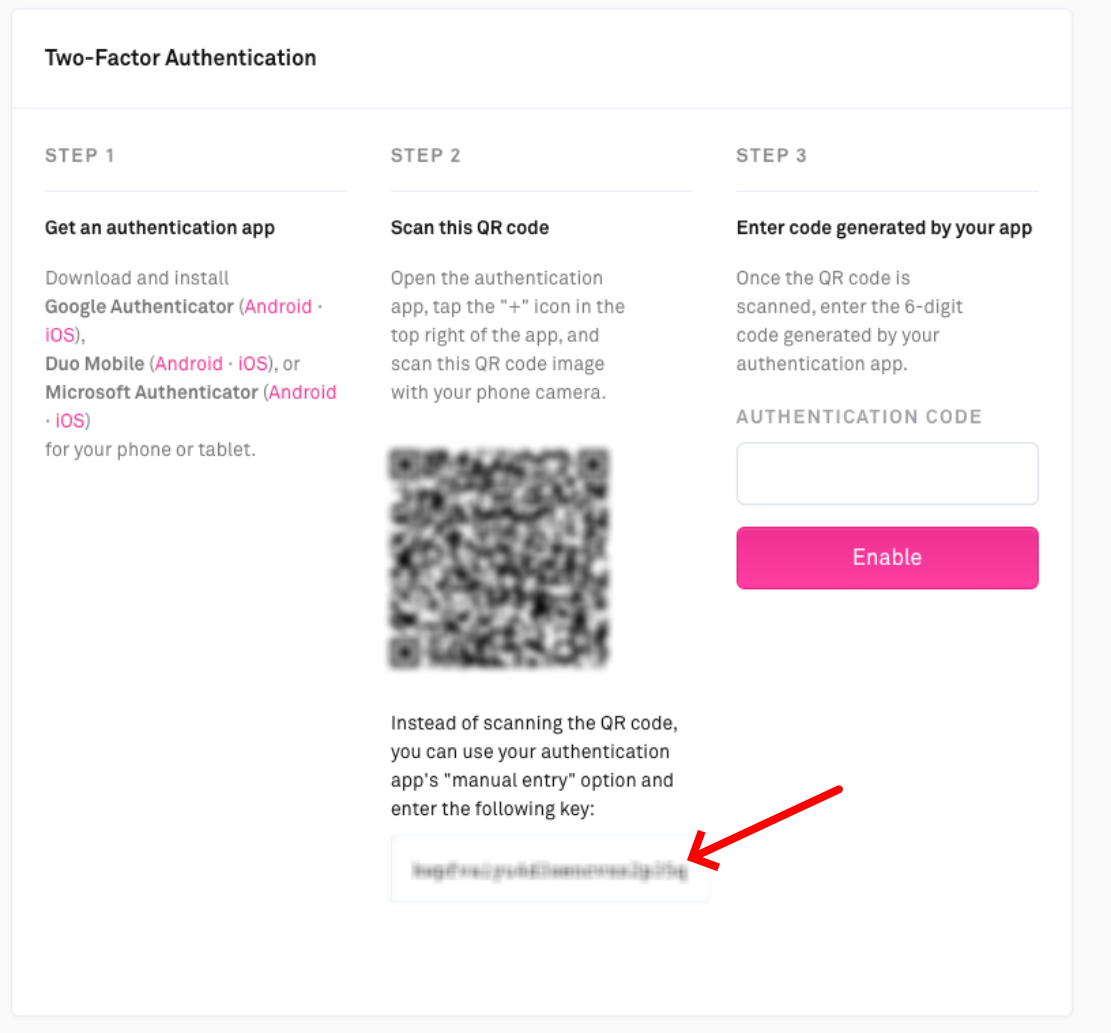The image size is (1111, 1033).
Task: Click the "Scan this QR code" subheading
Action: click(x=470, y=228)
